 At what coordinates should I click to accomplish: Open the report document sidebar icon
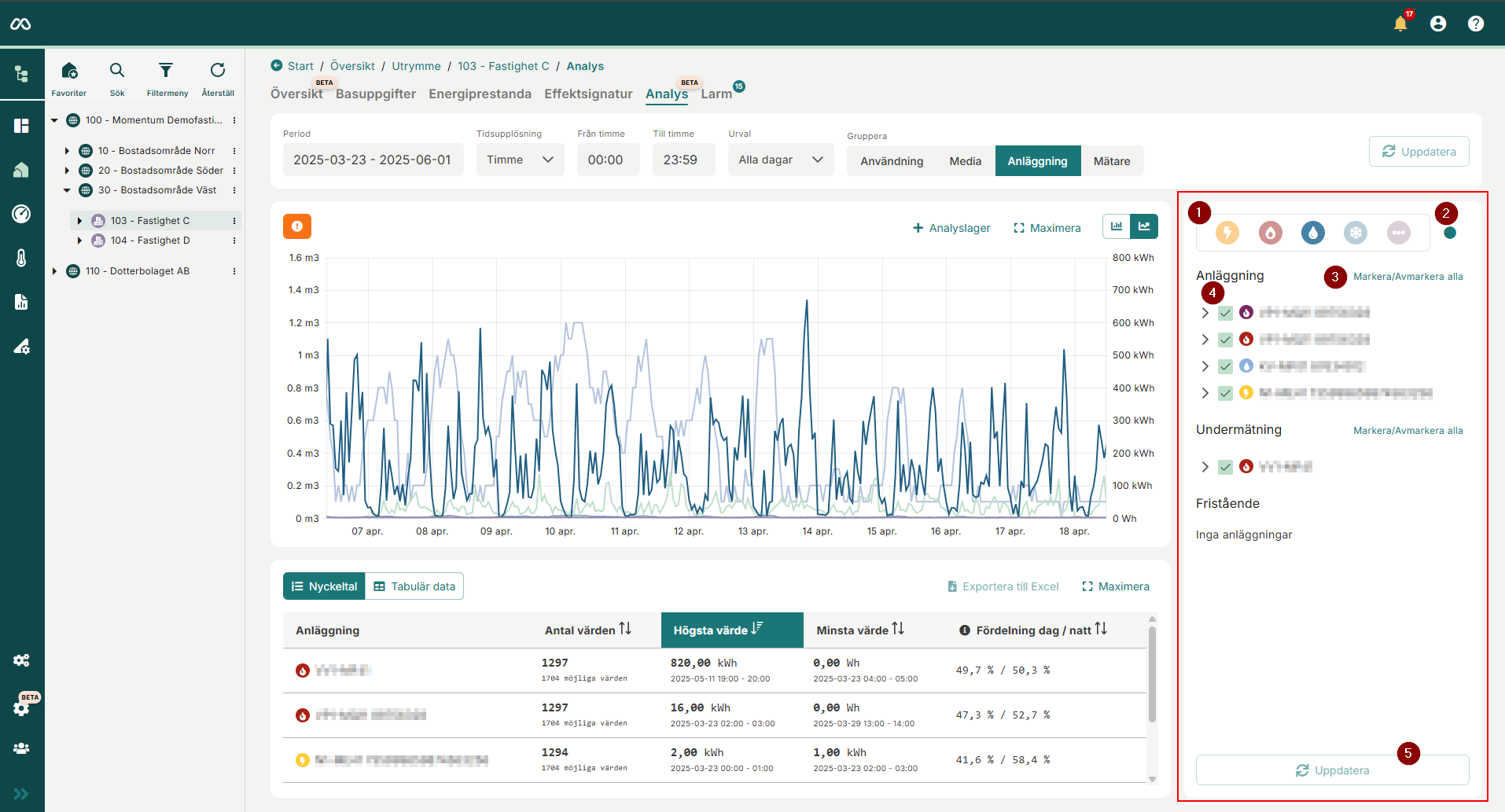click(21, 302)
